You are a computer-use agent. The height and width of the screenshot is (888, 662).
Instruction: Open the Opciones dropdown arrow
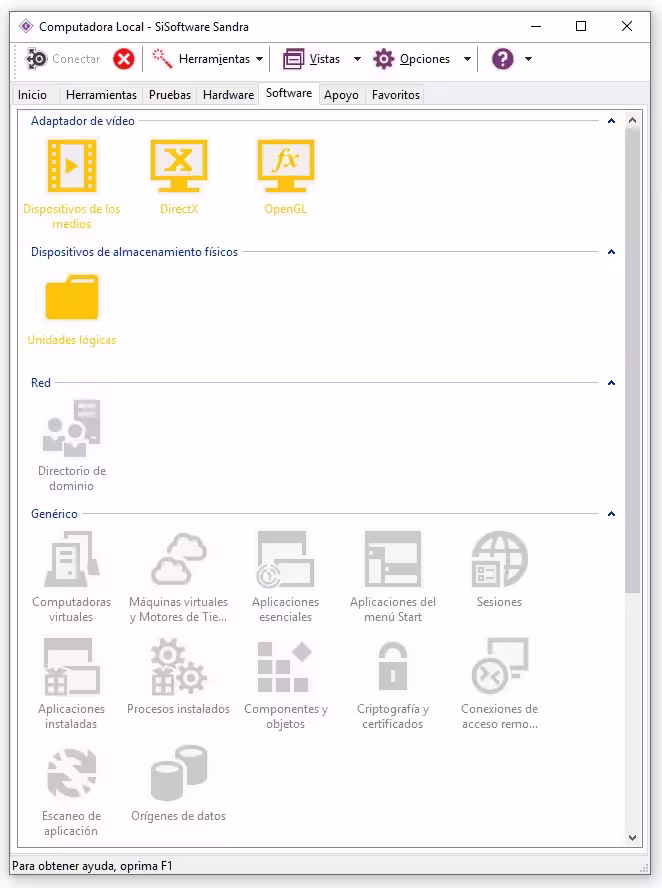pyautogui.click(x=467, y=59)
